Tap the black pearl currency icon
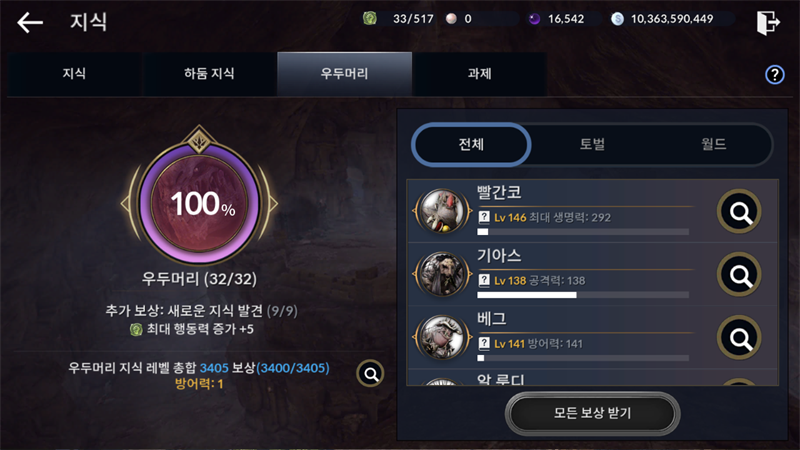 point(534,19)
